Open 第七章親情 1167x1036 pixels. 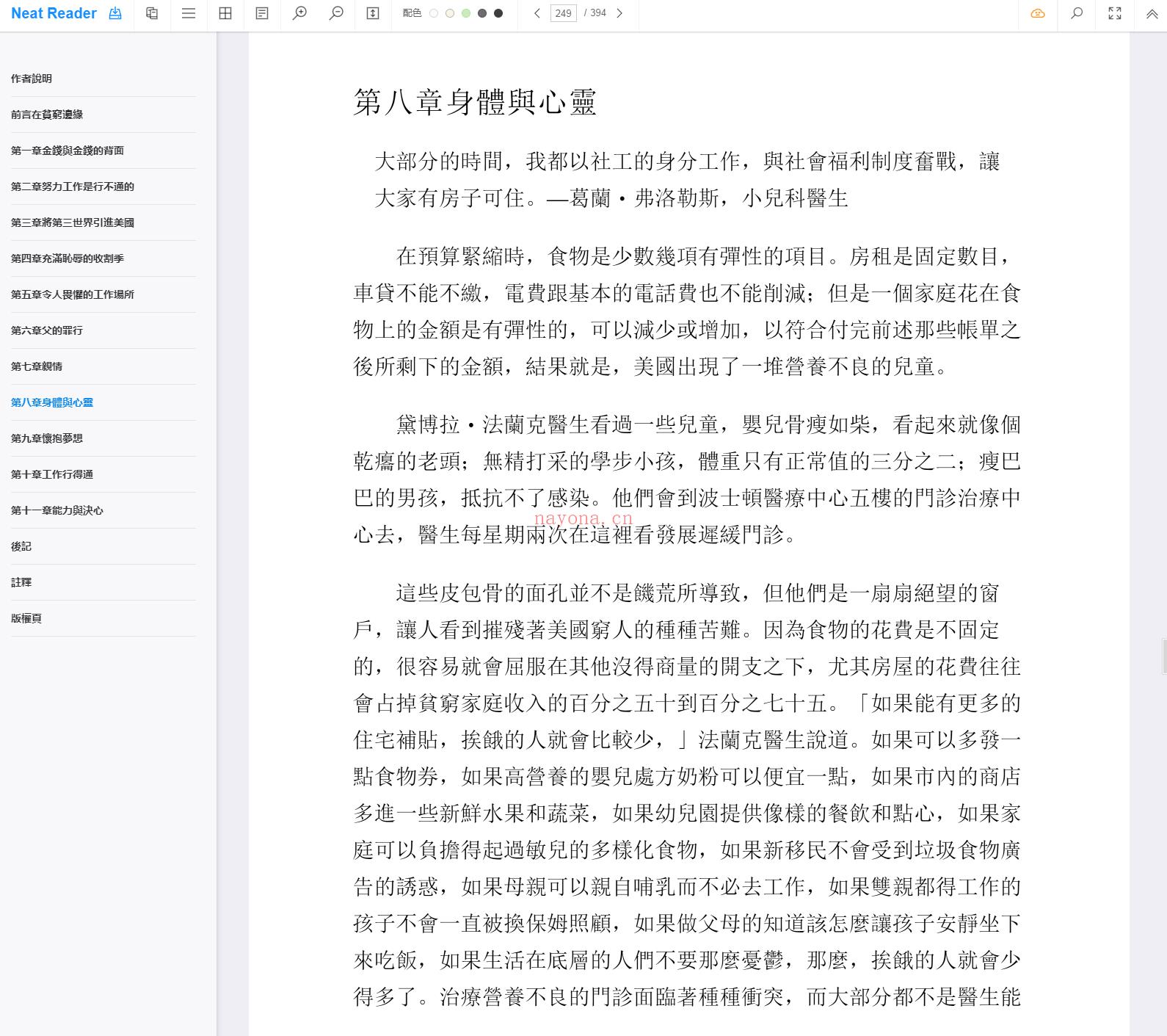(37, 366)
